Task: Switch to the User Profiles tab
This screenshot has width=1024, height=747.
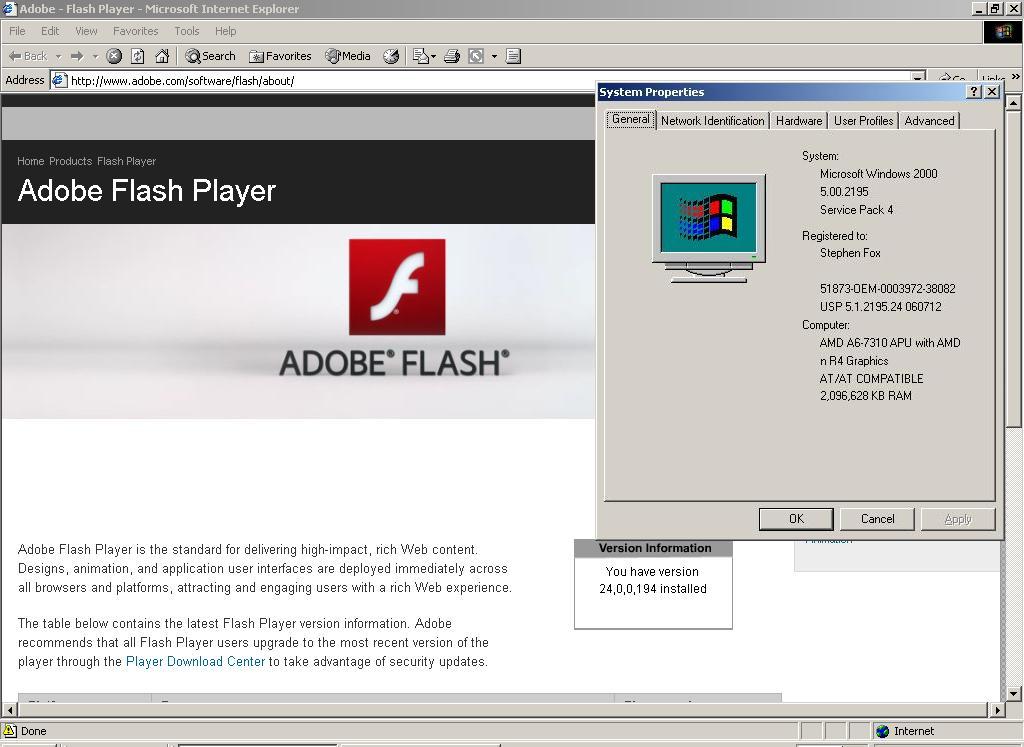Action: [x=863, y=121]
